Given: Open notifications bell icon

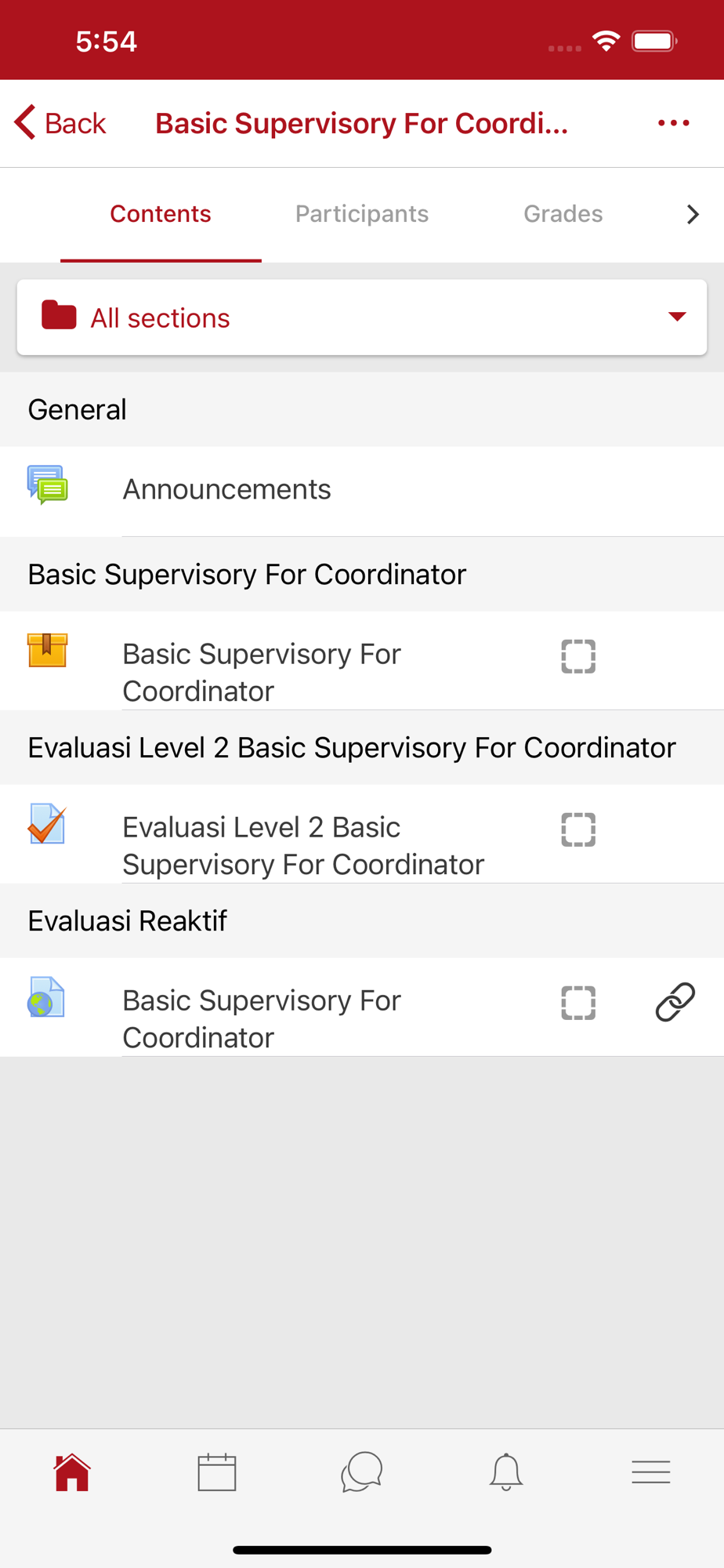Looking at the screenshot, I should point(506,1472).
